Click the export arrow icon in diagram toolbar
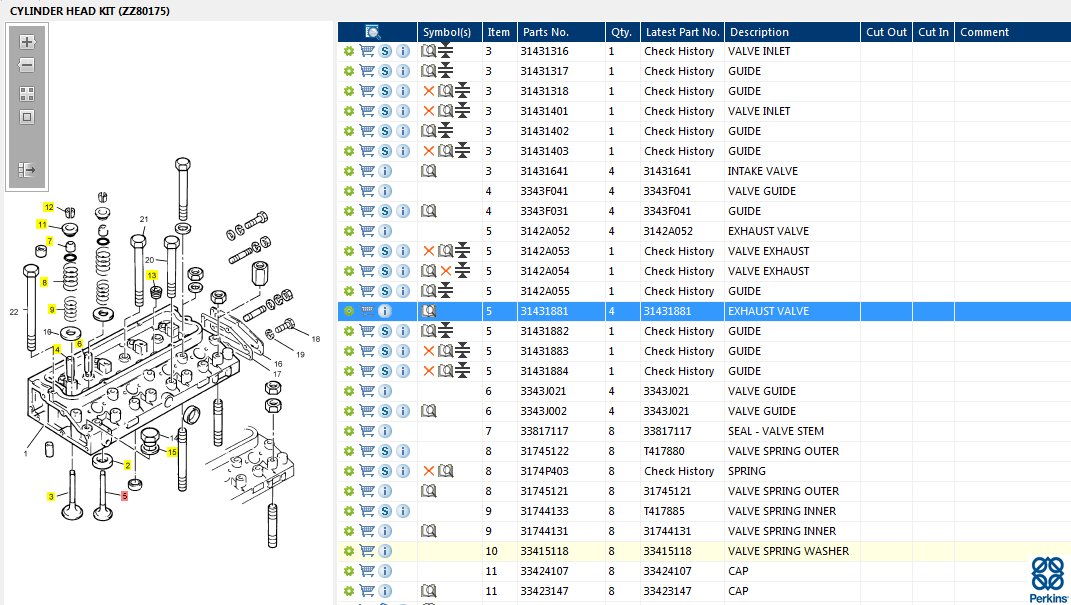The width and height of the screenshot is (1071, 605). coord(27,171)
